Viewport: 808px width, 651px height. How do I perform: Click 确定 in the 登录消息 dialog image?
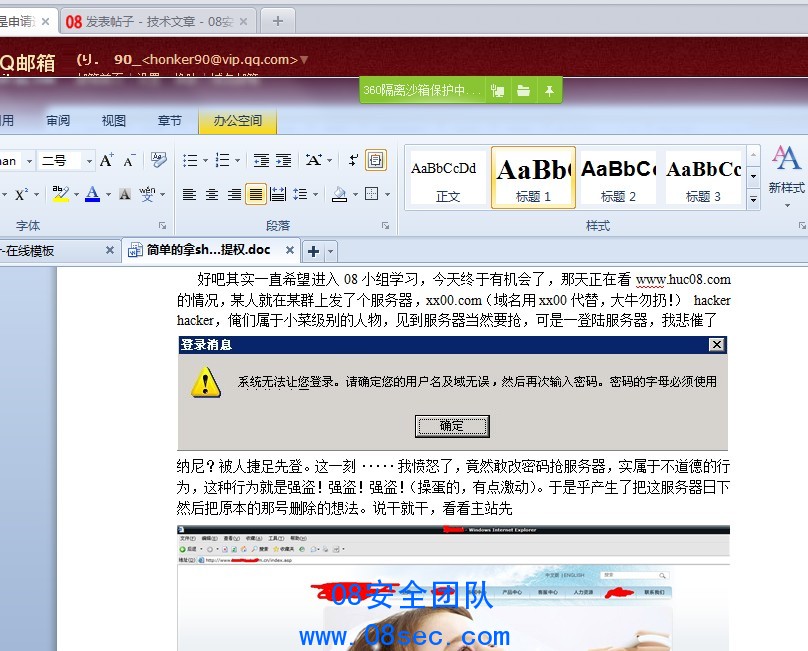452,426
